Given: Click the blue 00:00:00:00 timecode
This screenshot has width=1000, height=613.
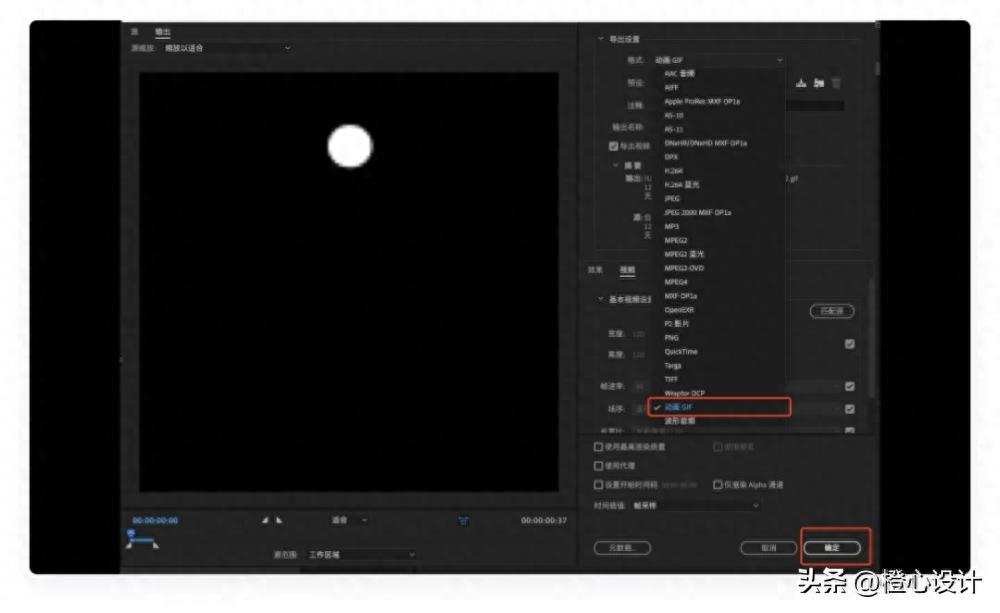Looking at the screenshot, I should coord(155,521).
